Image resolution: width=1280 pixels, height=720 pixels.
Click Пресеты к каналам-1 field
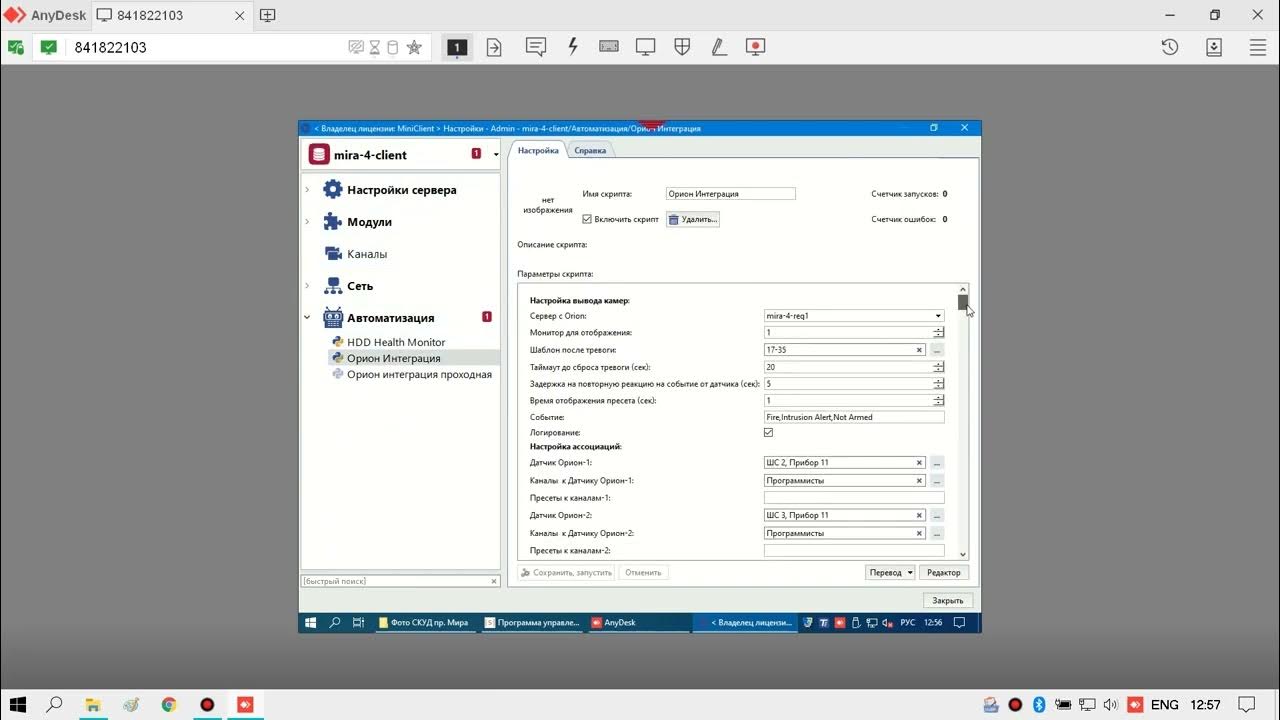click(854, 497)
